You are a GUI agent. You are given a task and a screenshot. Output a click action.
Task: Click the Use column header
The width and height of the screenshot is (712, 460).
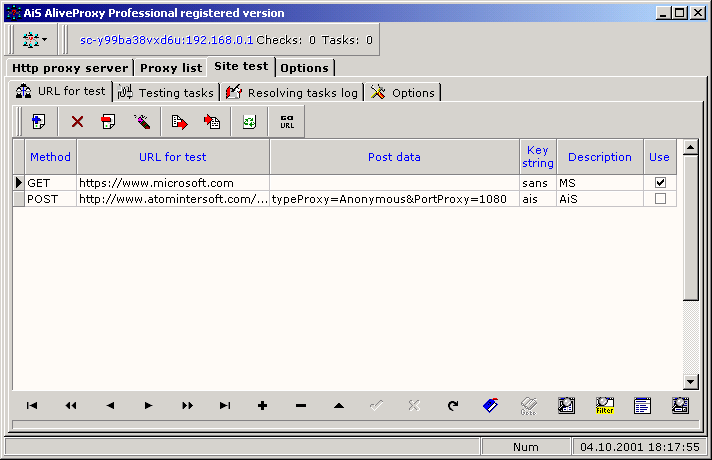pos(659,157)
